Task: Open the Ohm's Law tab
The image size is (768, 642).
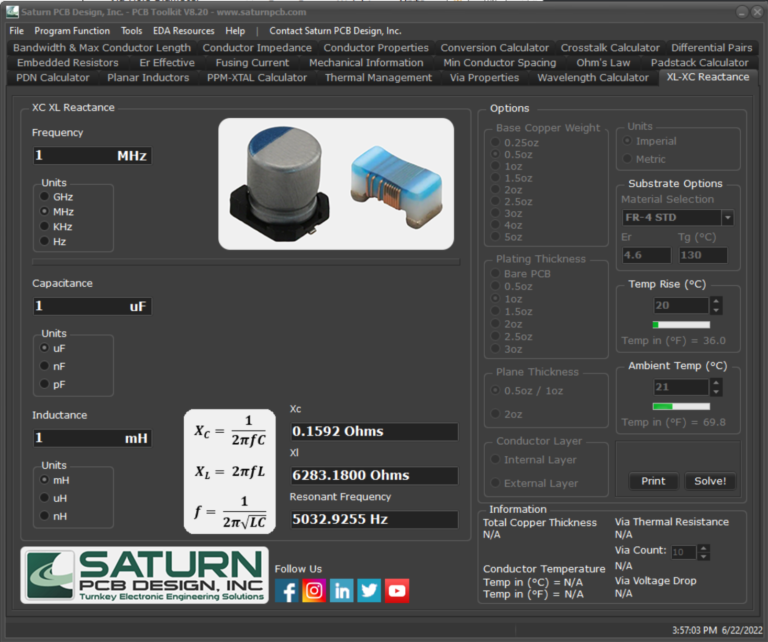Action: [603, 62]
